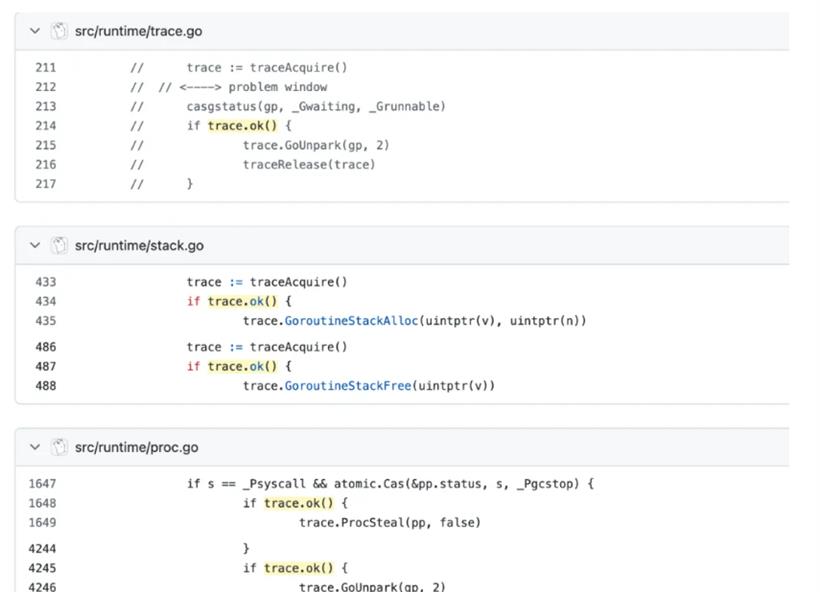The image size is (820, 592).
Task: Click highlighted trace.ok() on line 4245
Action: click(x=299, y=568)
